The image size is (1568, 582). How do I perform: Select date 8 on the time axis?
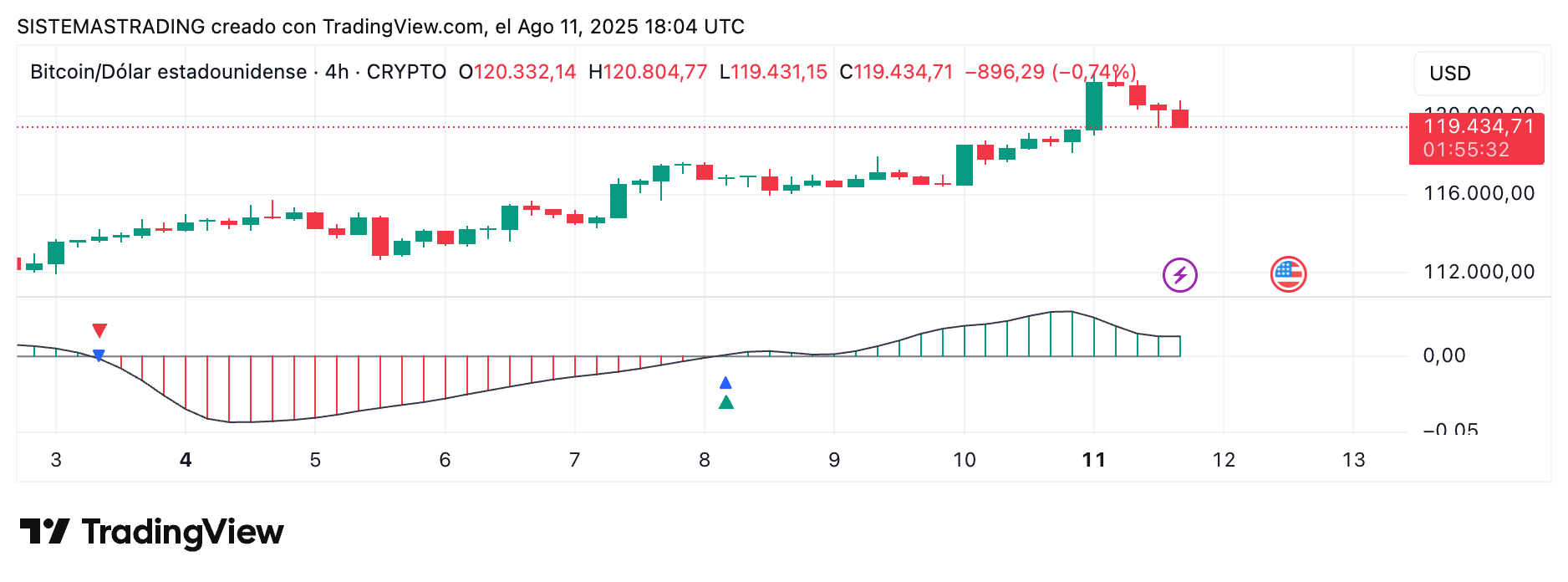705,460
